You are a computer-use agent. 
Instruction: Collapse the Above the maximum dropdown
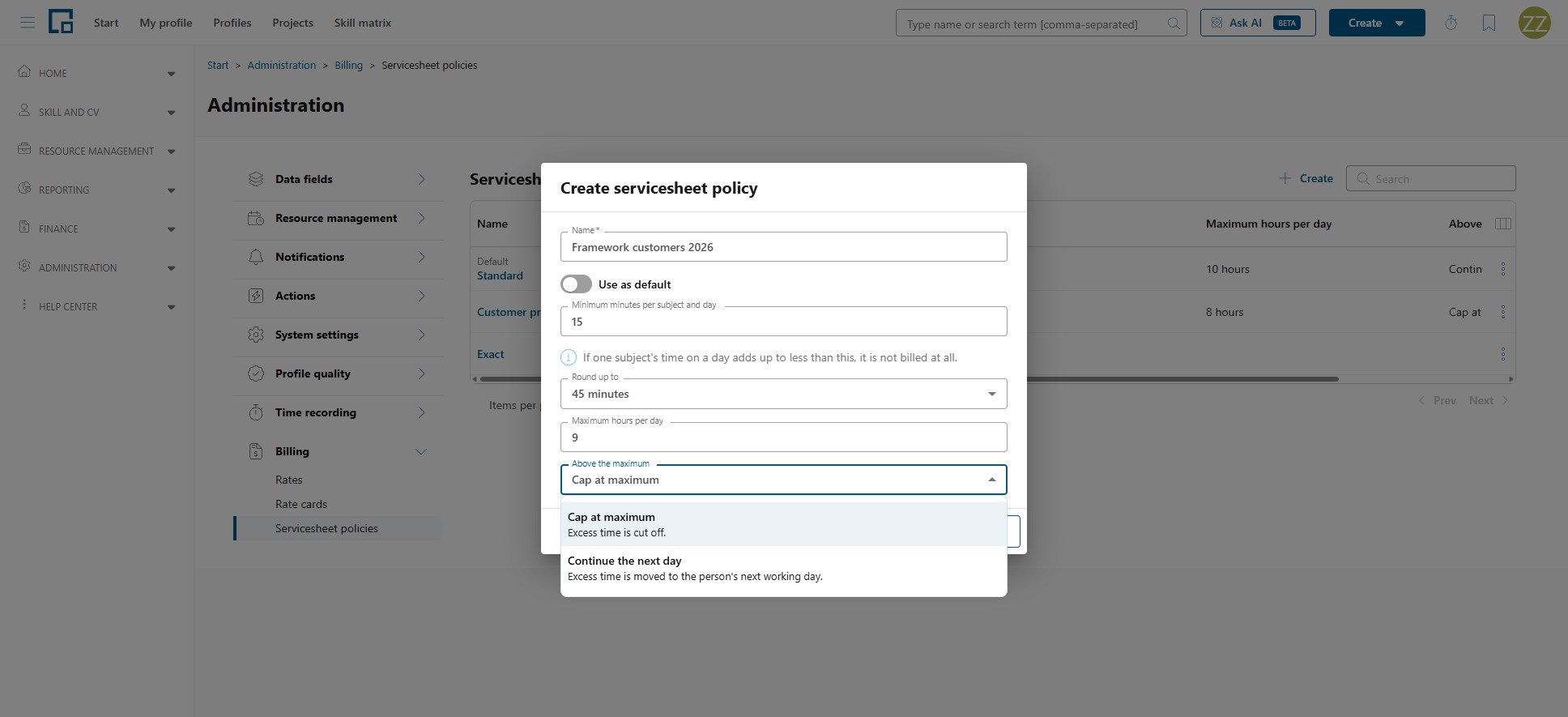992,480
